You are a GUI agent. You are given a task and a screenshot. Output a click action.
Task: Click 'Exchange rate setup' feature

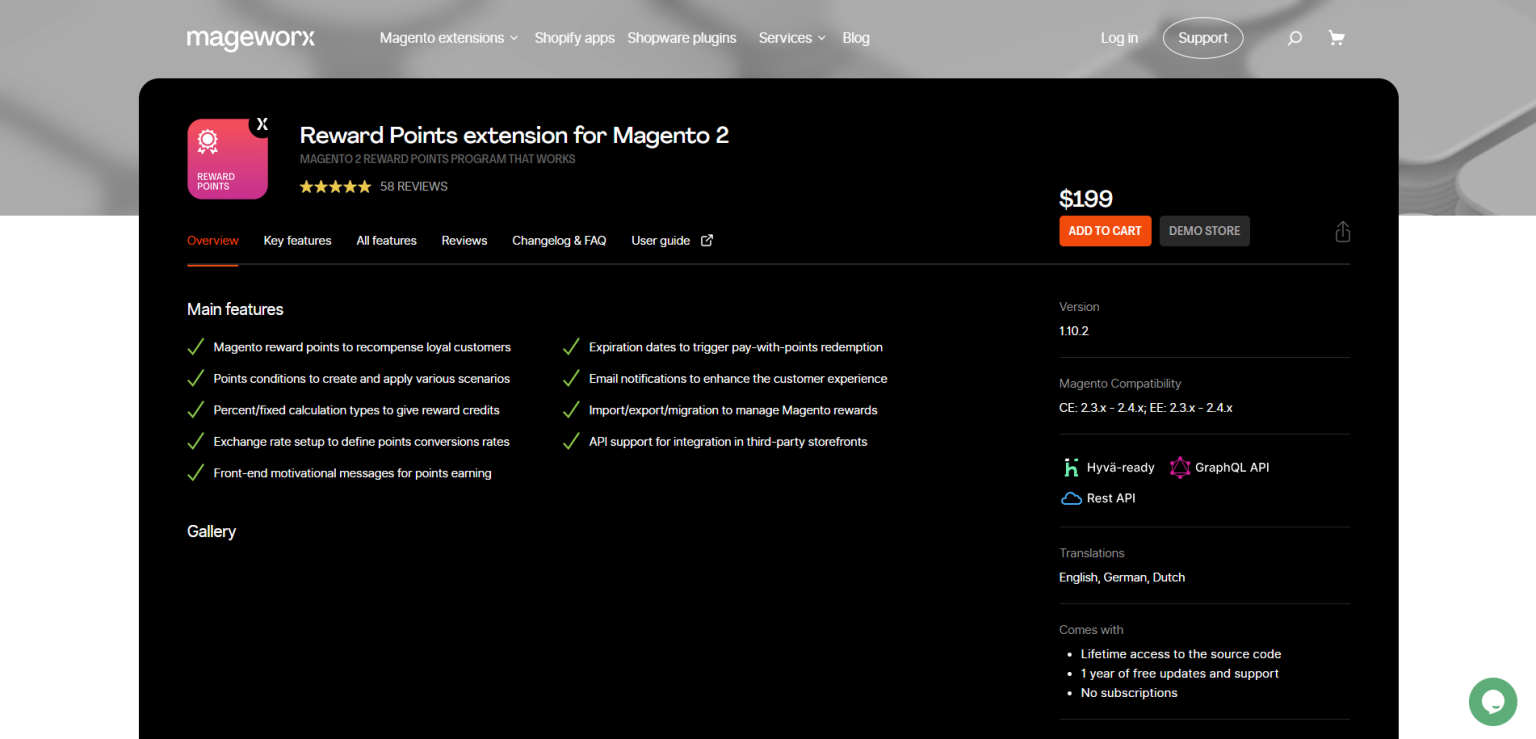point(361,442)
